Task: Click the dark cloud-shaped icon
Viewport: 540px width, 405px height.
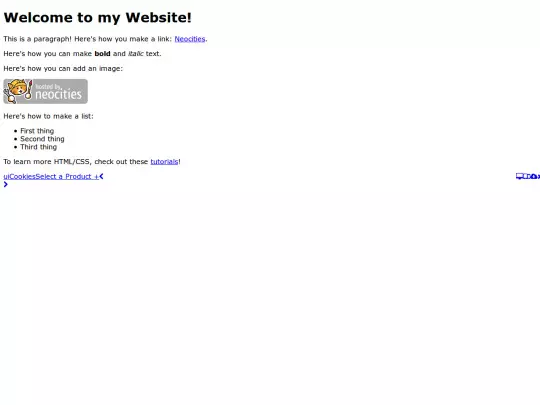Action: (x=534, y=176)
